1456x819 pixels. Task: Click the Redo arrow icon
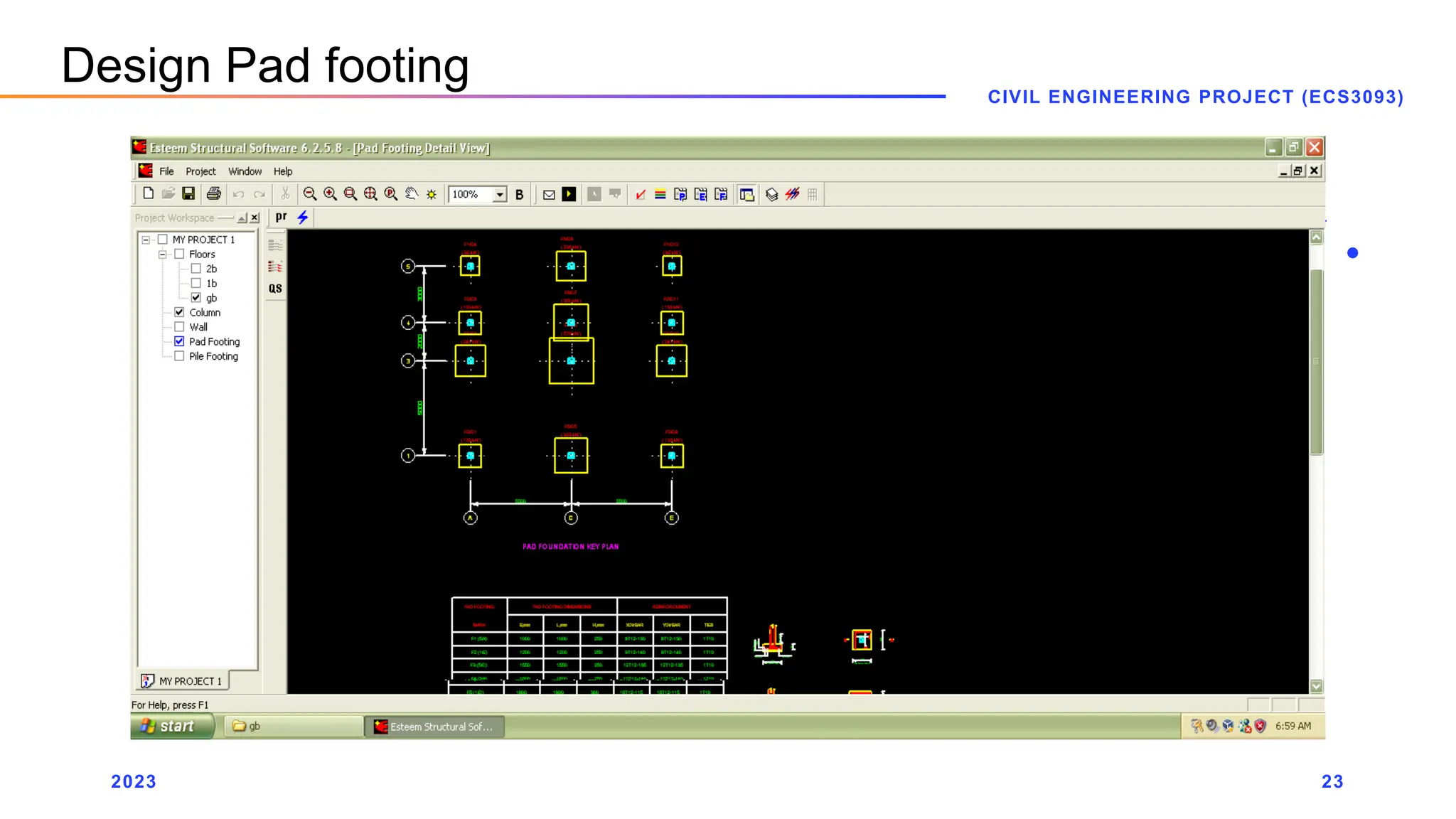pos(259,194)
